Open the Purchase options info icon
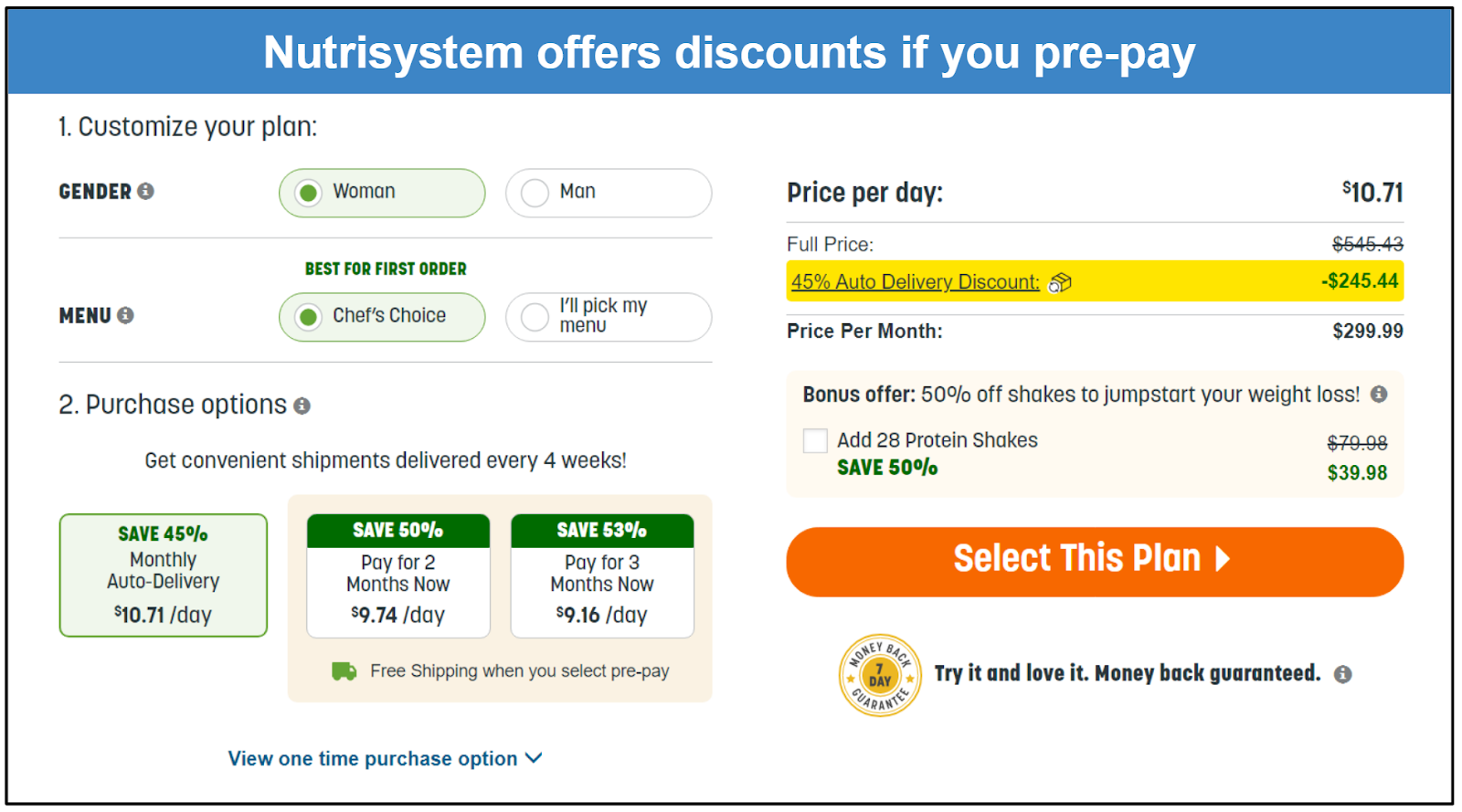1462x812 pixels. 302,406
